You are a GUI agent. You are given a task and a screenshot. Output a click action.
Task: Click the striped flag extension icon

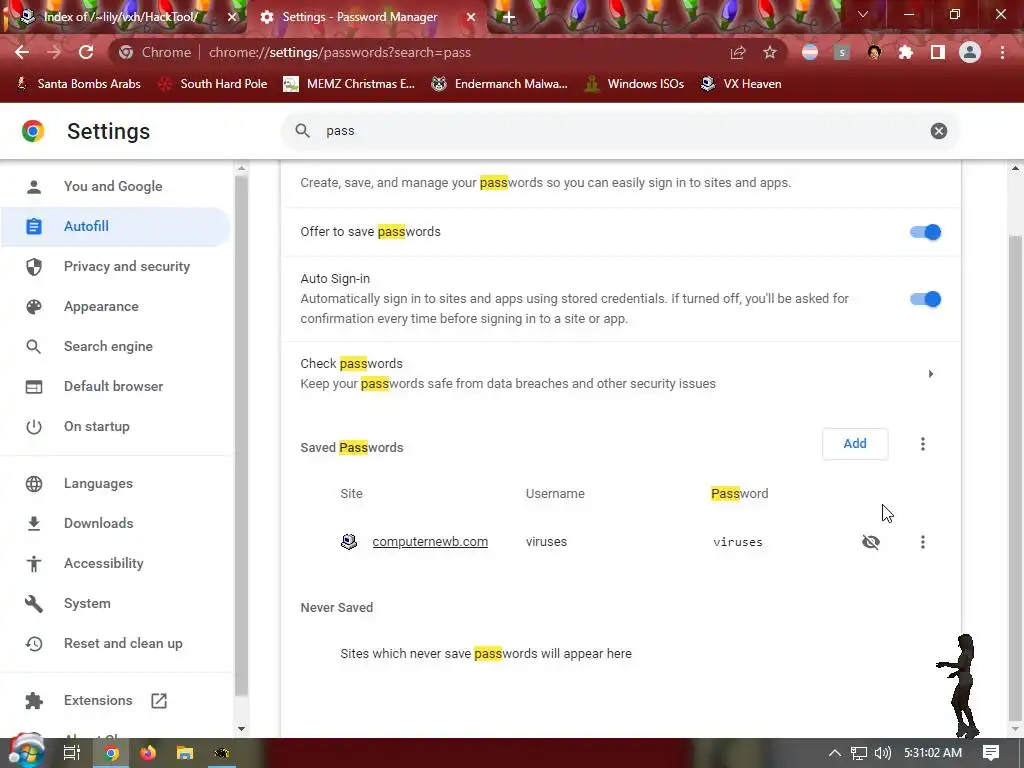point(810,52)
